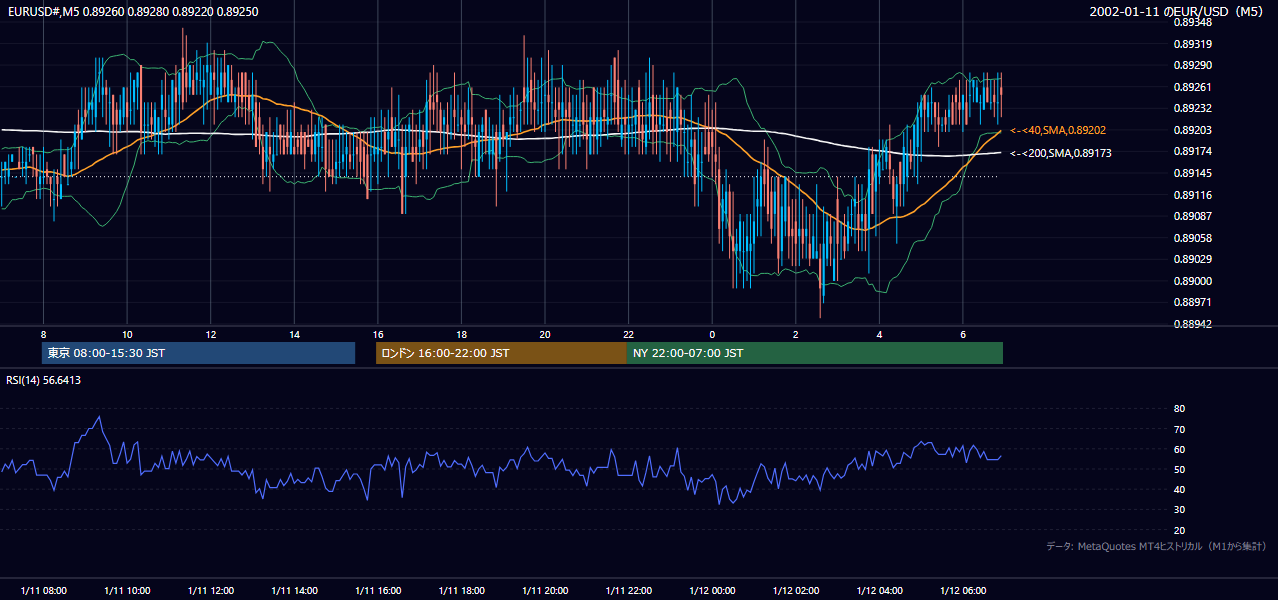
Task: Click price axis value 0.89232
Action: 1193,108
